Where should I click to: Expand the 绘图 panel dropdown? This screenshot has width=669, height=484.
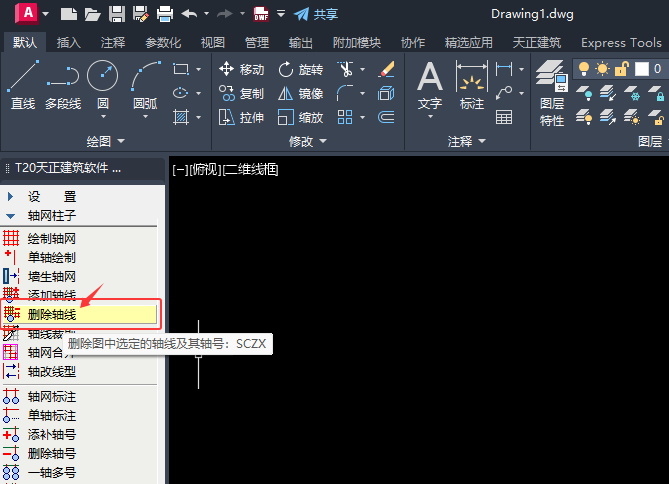(x=105, y=141)
